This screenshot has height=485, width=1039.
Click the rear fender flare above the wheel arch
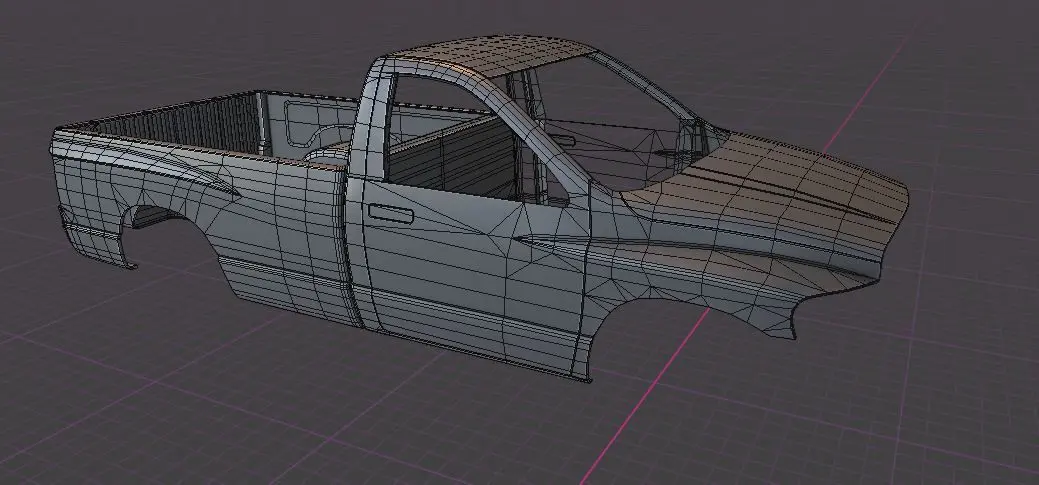click(x=149, y=166)
